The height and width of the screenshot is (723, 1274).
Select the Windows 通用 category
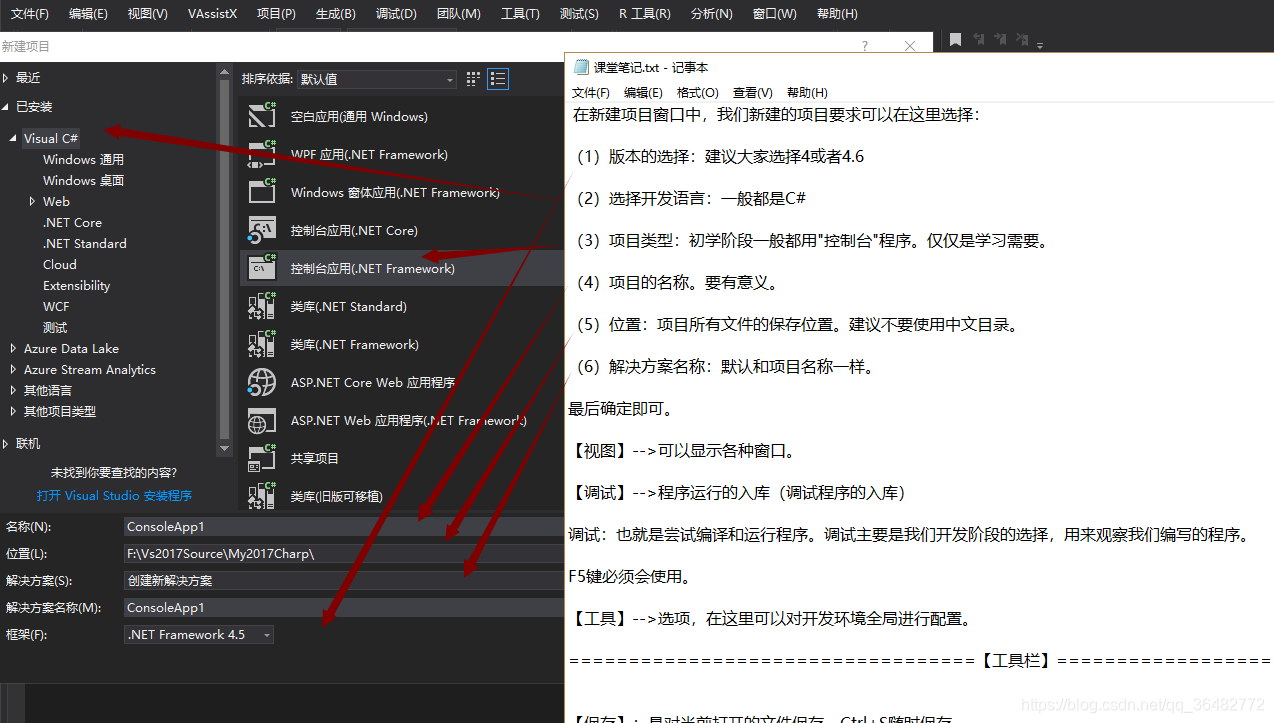pyautogui.click(x=83, y=159)
